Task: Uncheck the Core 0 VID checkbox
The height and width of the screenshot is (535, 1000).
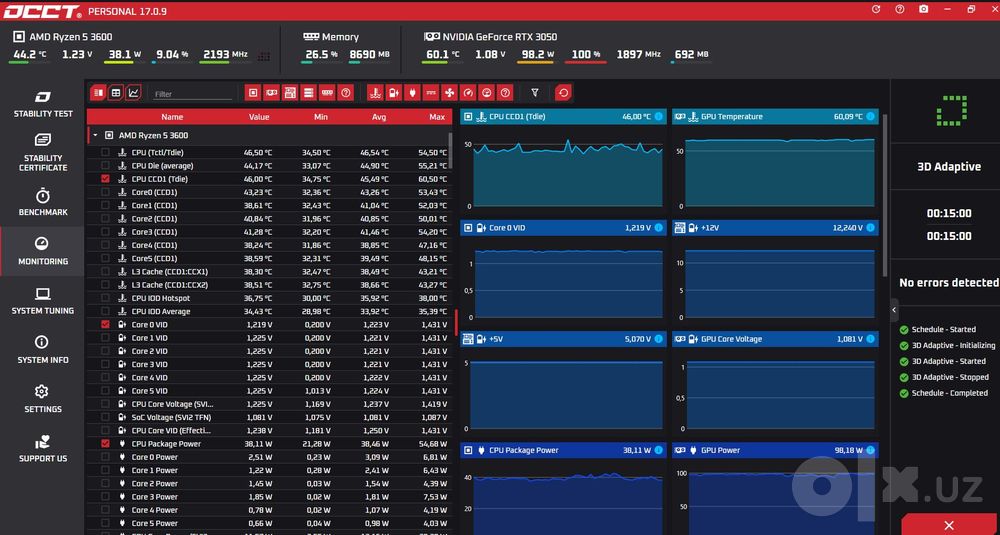Action: point(105,325)
